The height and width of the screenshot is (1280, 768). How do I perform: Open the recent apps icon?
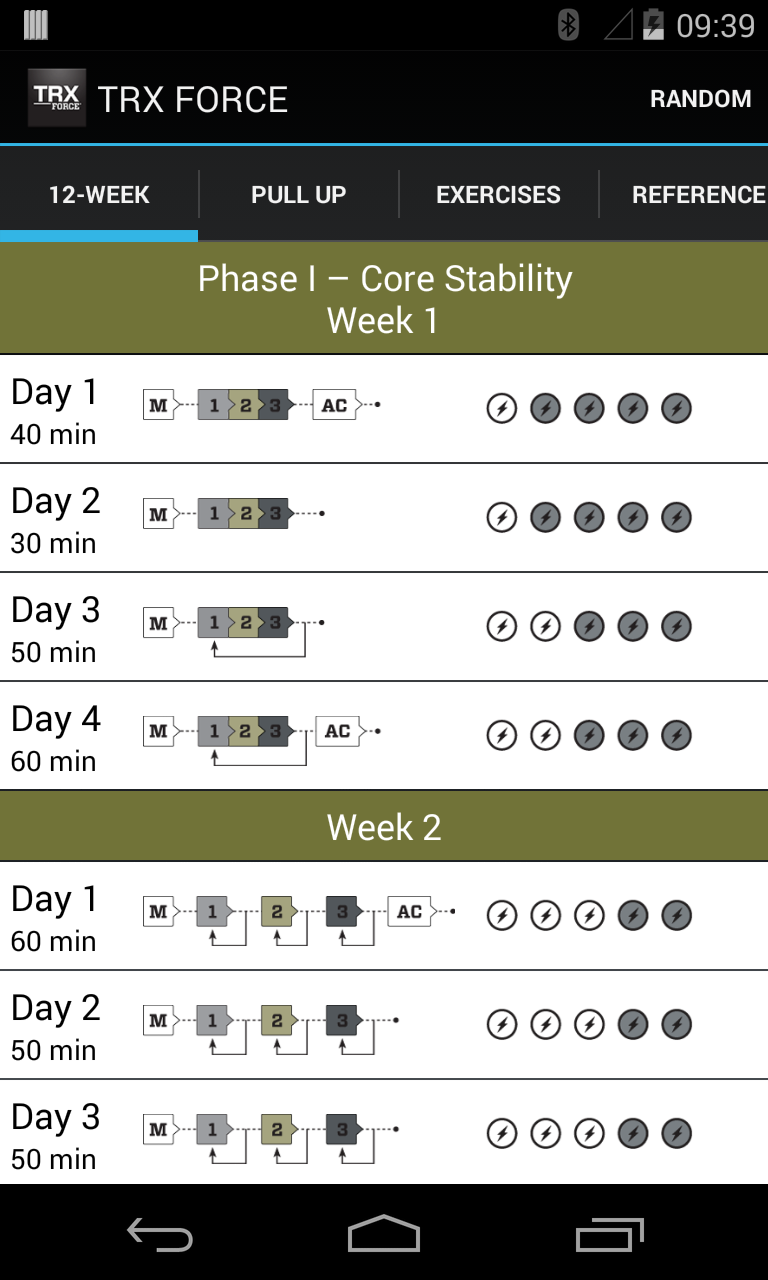tap(610, 1235)
